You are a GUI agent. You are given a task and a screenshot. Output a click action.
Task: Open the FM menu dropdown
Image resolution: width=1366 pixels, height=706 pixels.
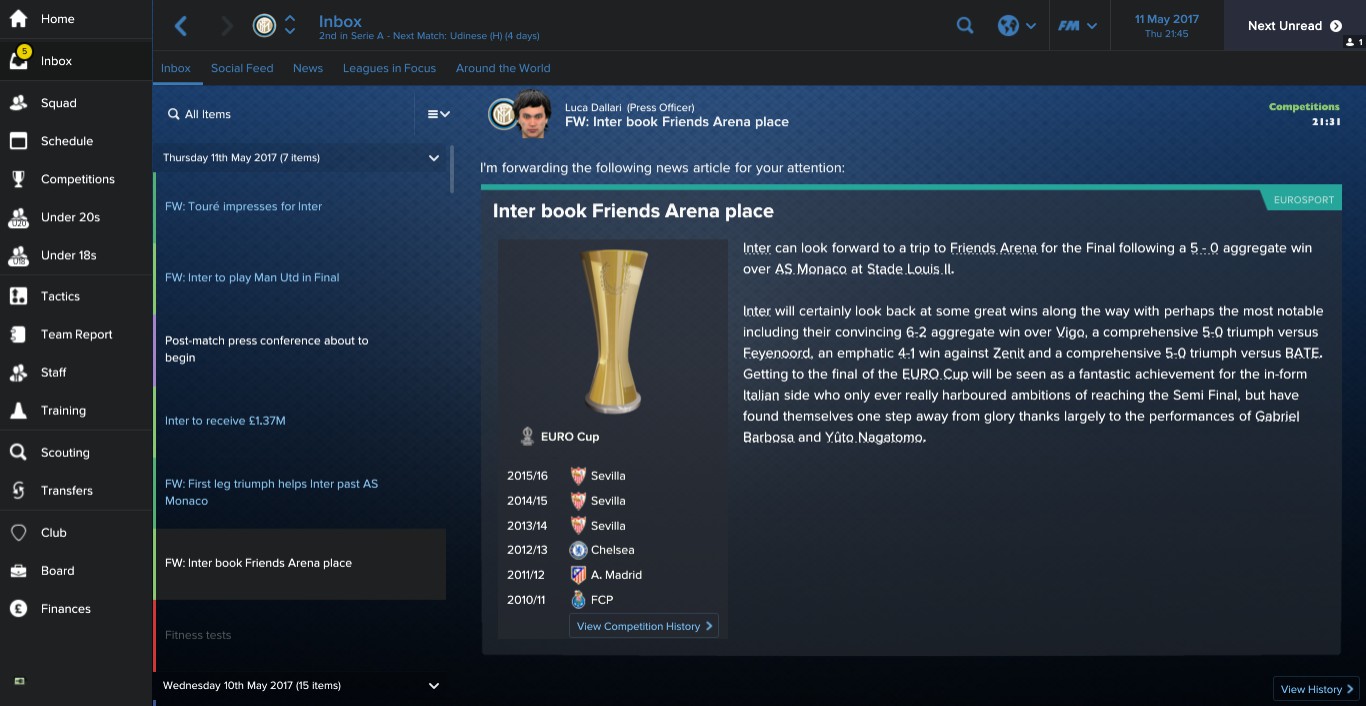(x=1078, y=26)
